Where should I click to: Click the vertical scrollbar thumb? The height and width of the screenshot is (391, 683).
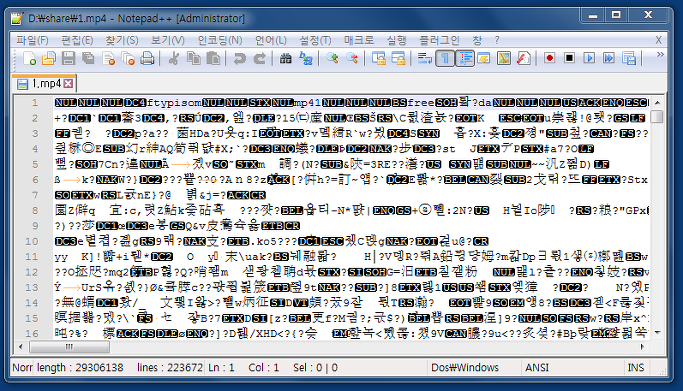[657, 117]
